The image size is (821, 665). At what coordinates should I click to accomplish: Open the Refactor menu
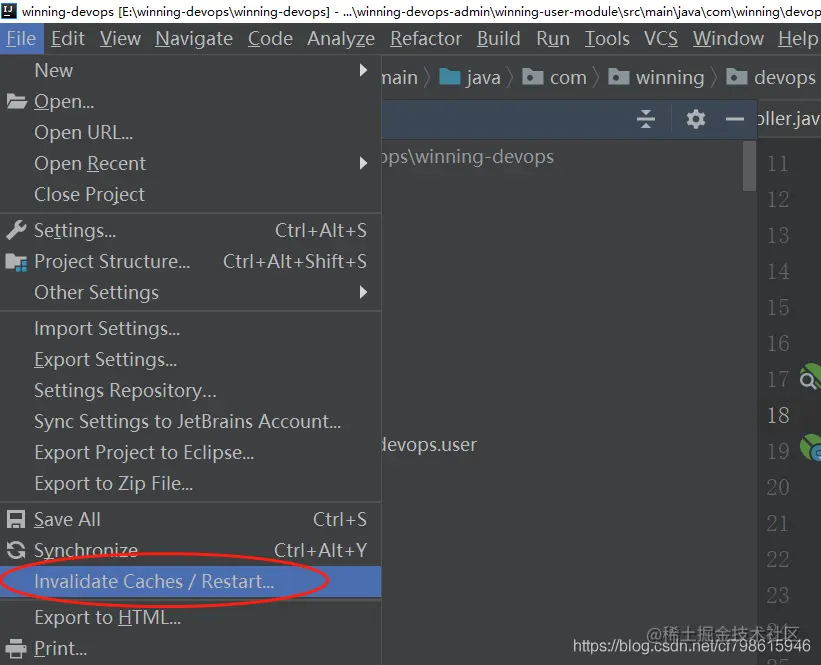426,39
